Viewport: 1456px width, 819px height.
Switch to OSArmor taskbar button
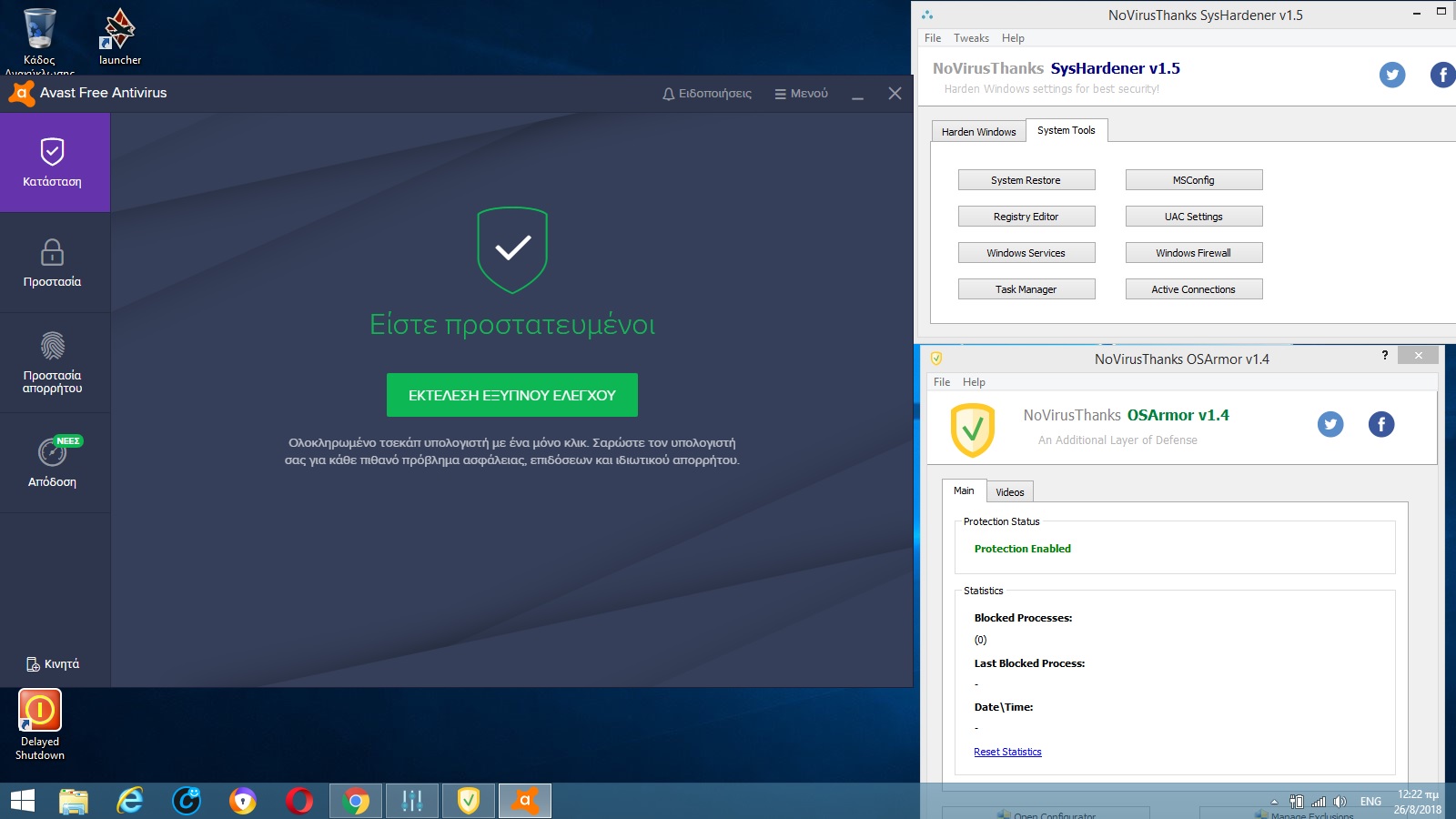point(469,801)
